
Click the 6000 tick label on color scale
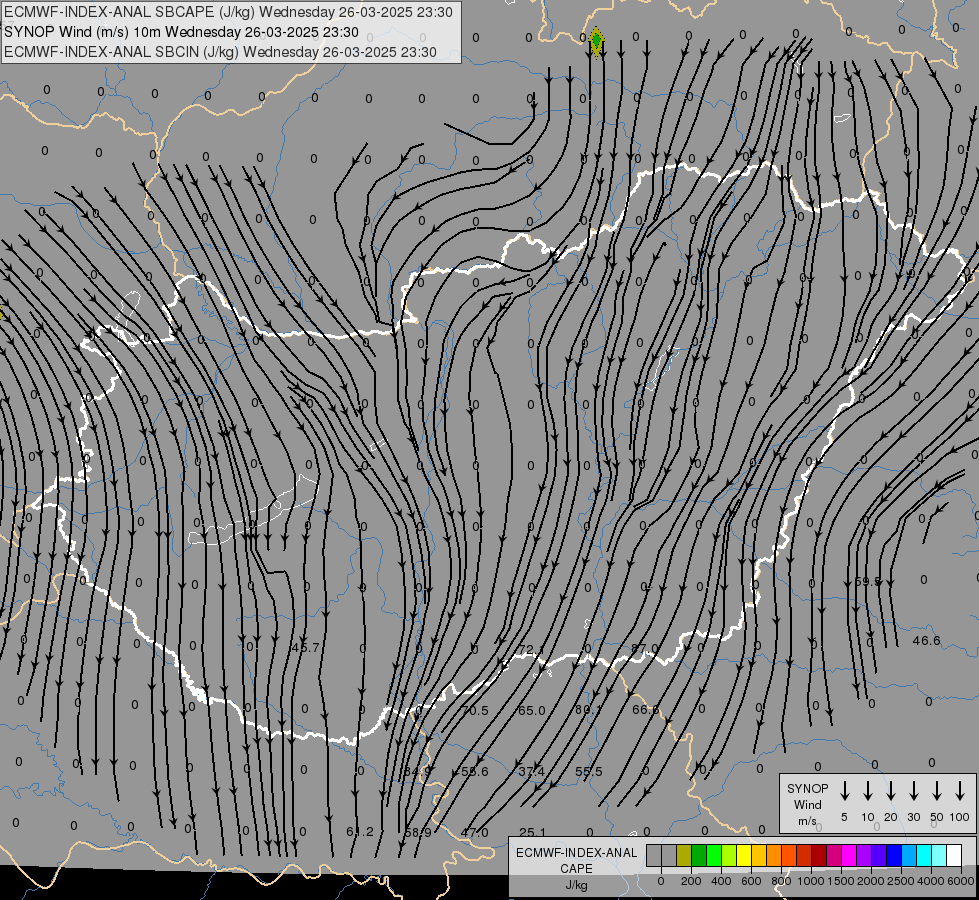(x=961, y=881)
